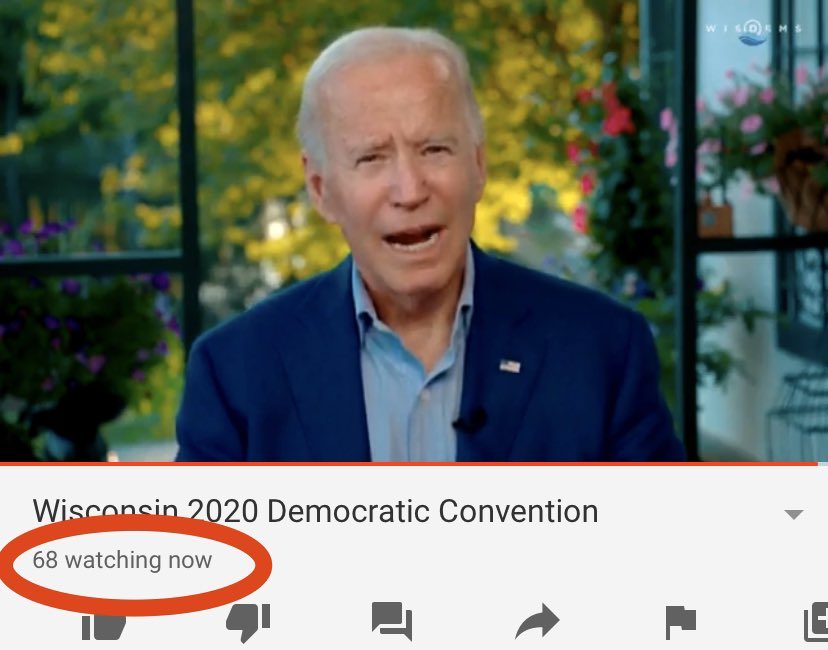Tap the video center to show controls

pyautogui.click(x=414, y=231)
